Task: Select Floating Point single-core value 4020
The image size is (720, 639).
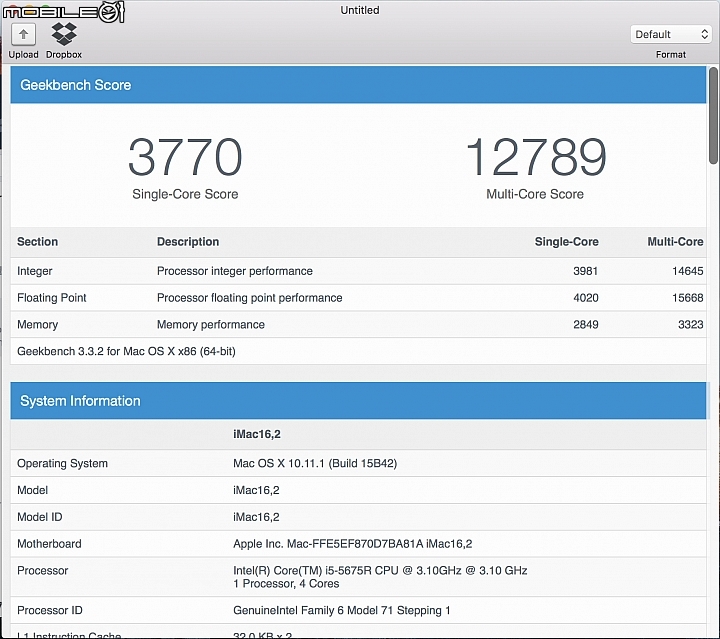Action: 585,298
